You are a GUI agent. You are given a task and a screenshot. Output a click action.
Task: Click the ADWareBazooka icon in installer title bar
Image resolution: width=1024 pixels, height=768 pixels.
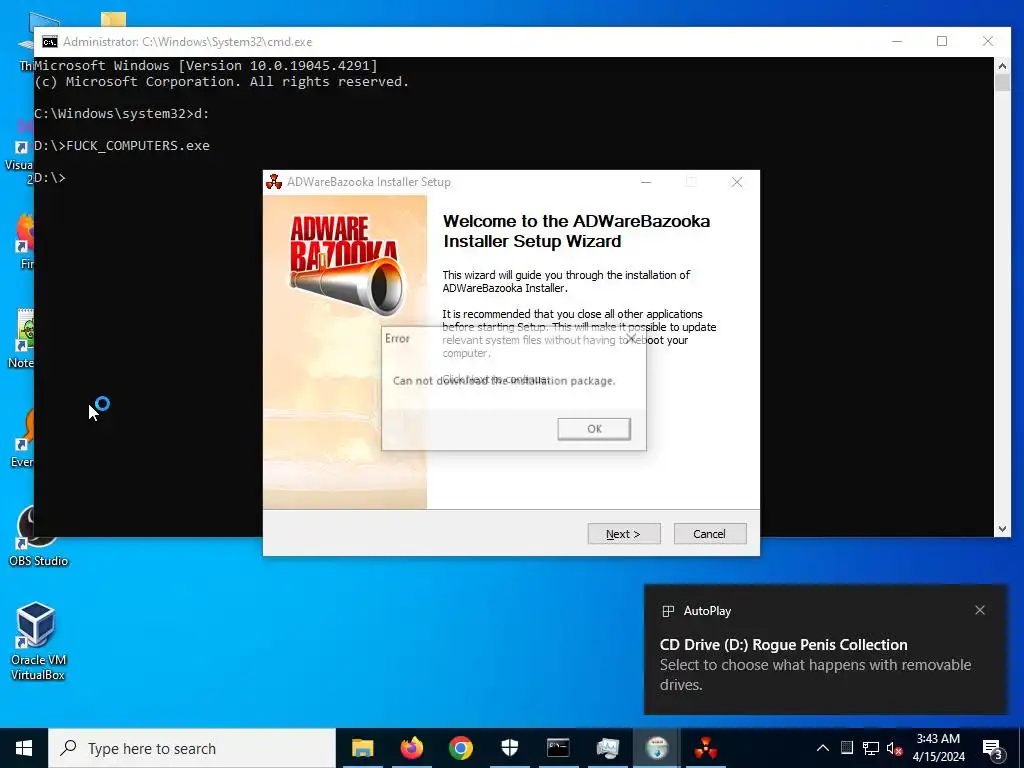(274, 182)
